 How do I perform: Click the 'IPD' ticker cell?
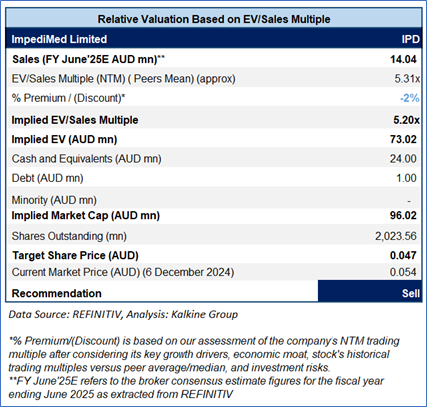pos(410,39)
